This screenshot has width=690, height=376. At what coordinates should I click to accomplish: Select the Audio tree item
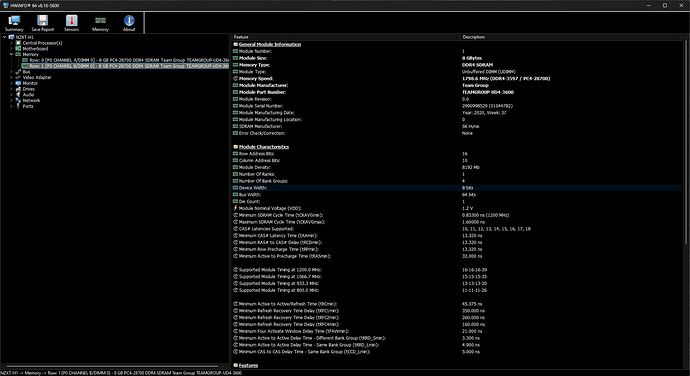click(28, 95)
